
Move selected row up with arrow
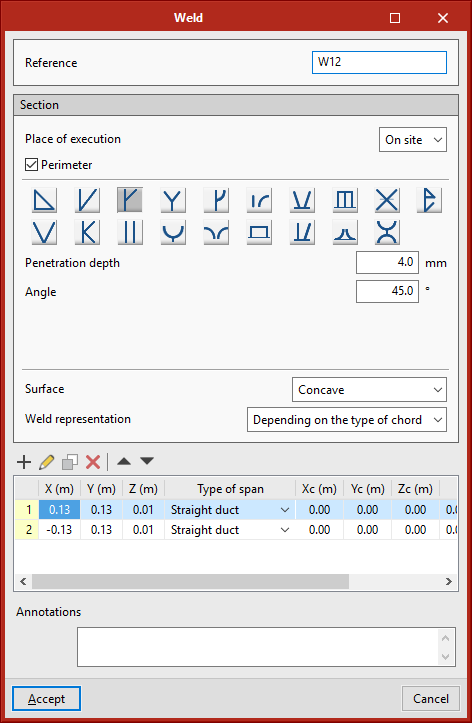pos(124,461)
